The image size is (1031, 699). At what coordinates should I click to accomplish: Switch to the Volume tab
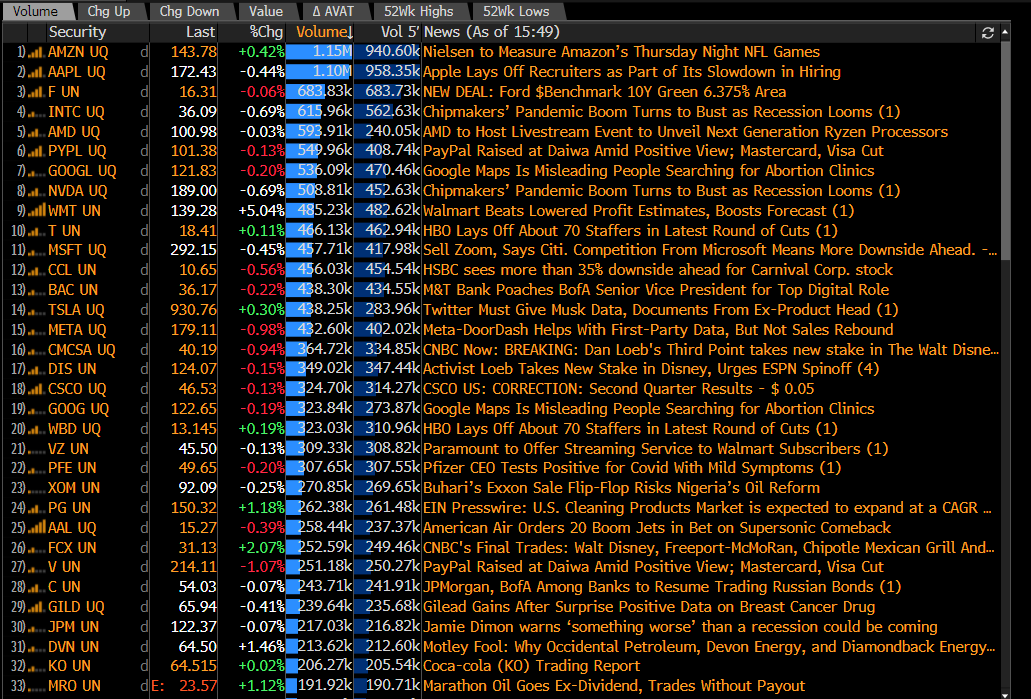[36, 11]
